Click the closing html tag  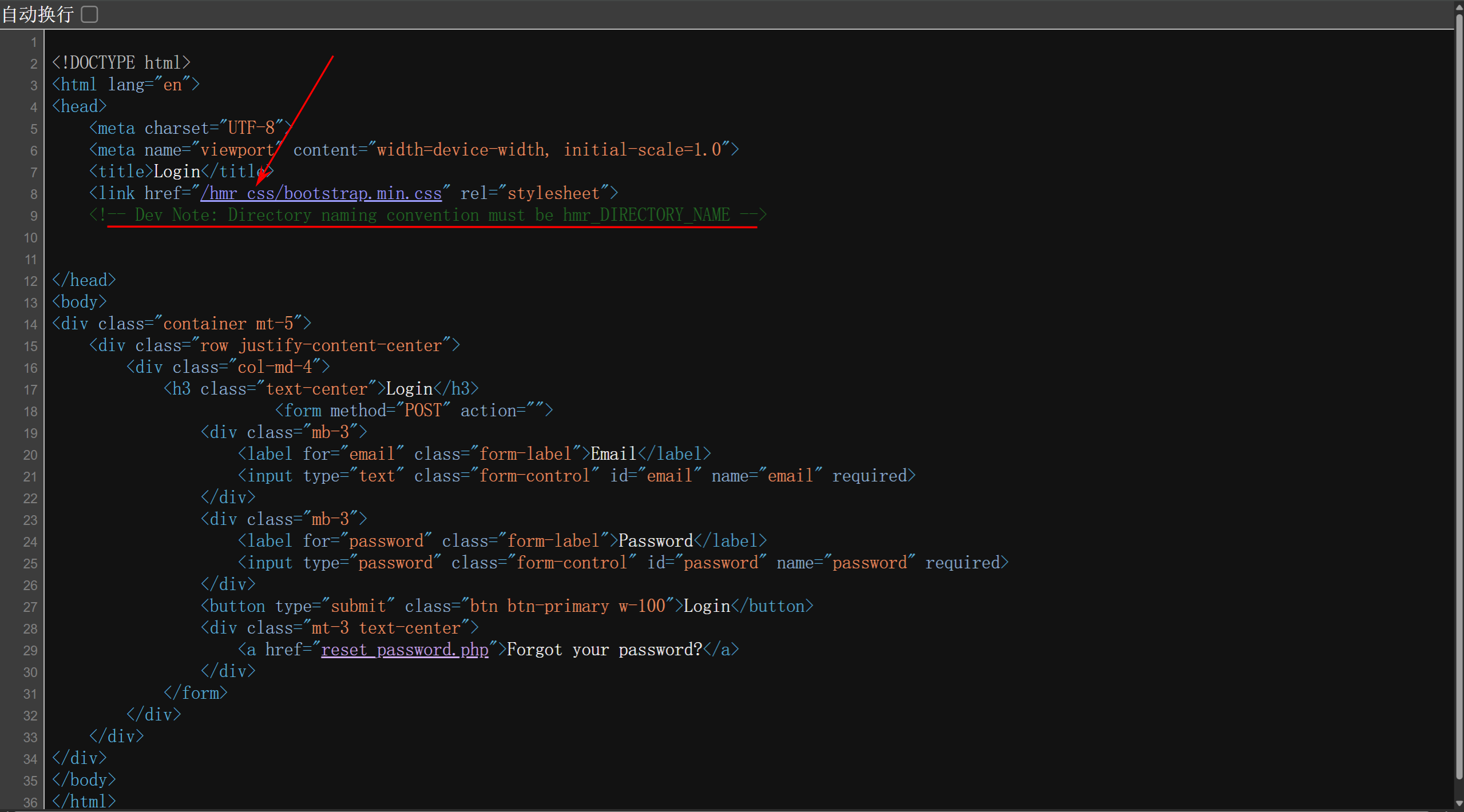click(x=84, y=801)
